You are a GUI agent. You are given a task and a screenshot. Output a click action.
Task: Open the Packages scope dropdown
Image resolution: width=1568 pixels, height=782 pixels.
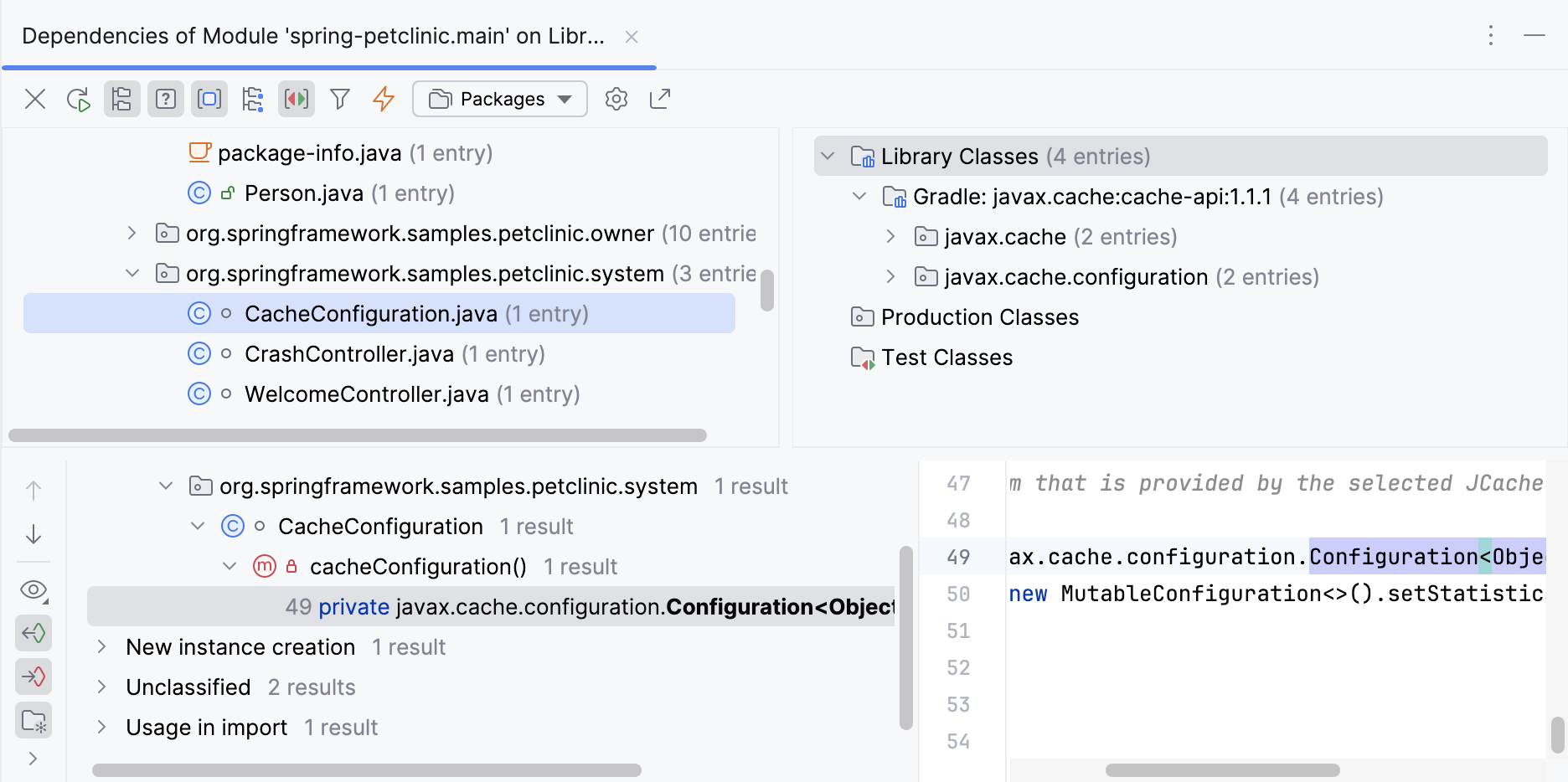pos(499,99)
